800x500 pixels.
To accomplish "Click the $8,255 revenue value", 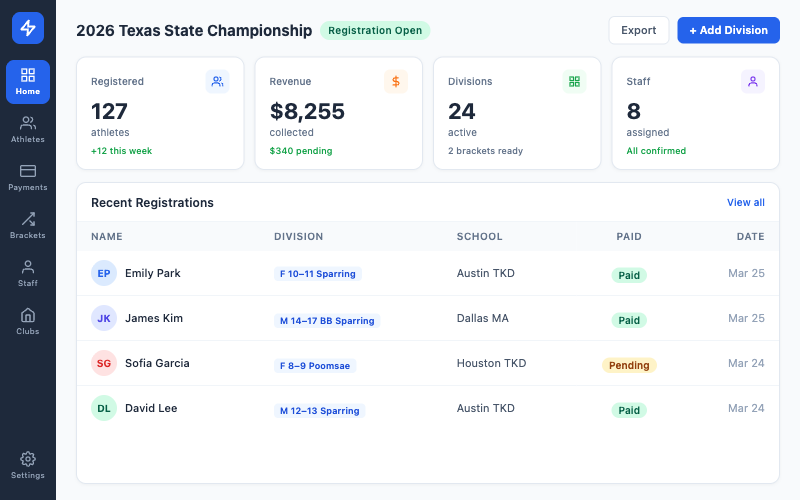I will pos(307,111).
